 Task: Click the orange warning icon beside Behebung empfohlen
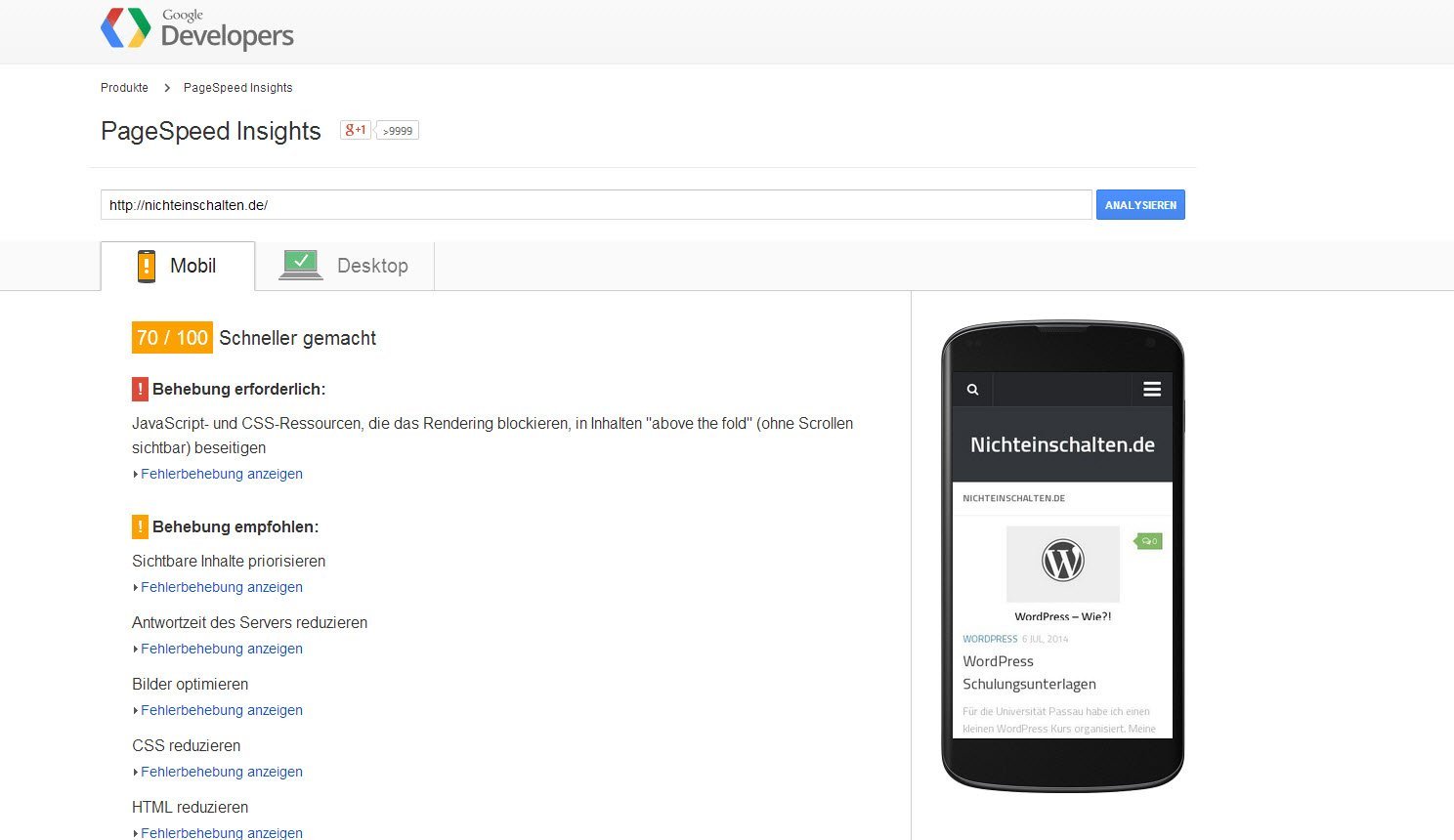pyautogui.click(x=140, y=526)
